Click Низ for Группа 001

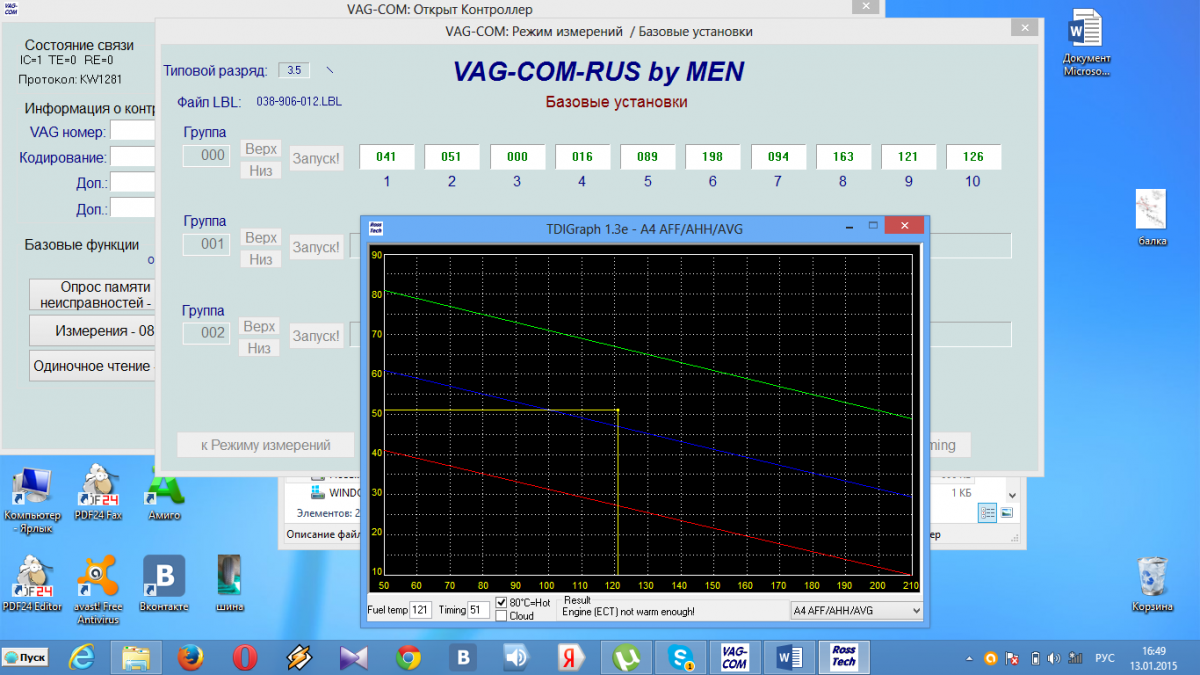pyautogui.click(x=261, y=259)
